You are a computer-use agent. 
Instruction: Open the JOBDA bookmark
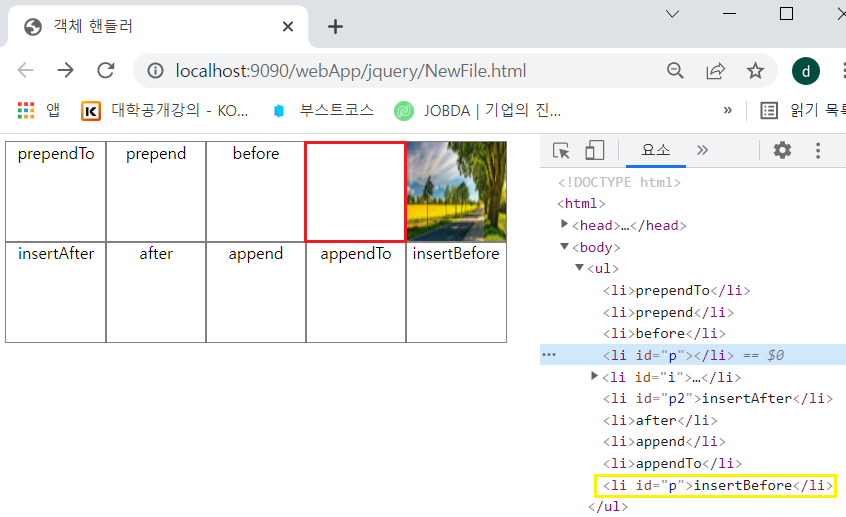tap(477, 111)
